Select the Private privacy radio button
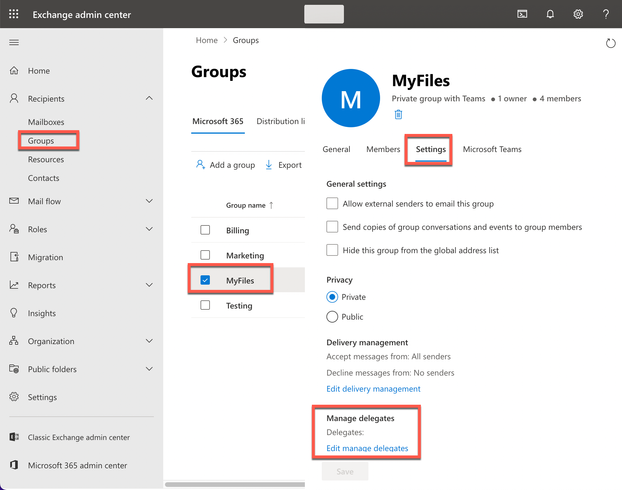 tap(332, 297)
